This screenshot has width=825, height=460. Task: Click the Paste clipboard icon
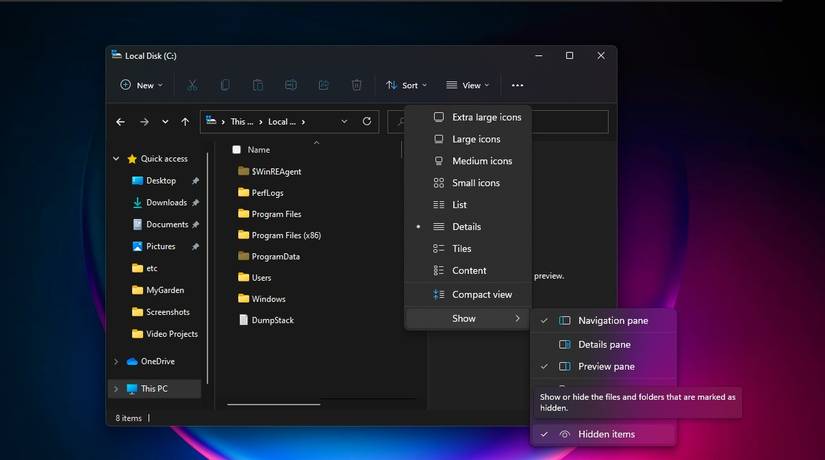tap(258, 85)
